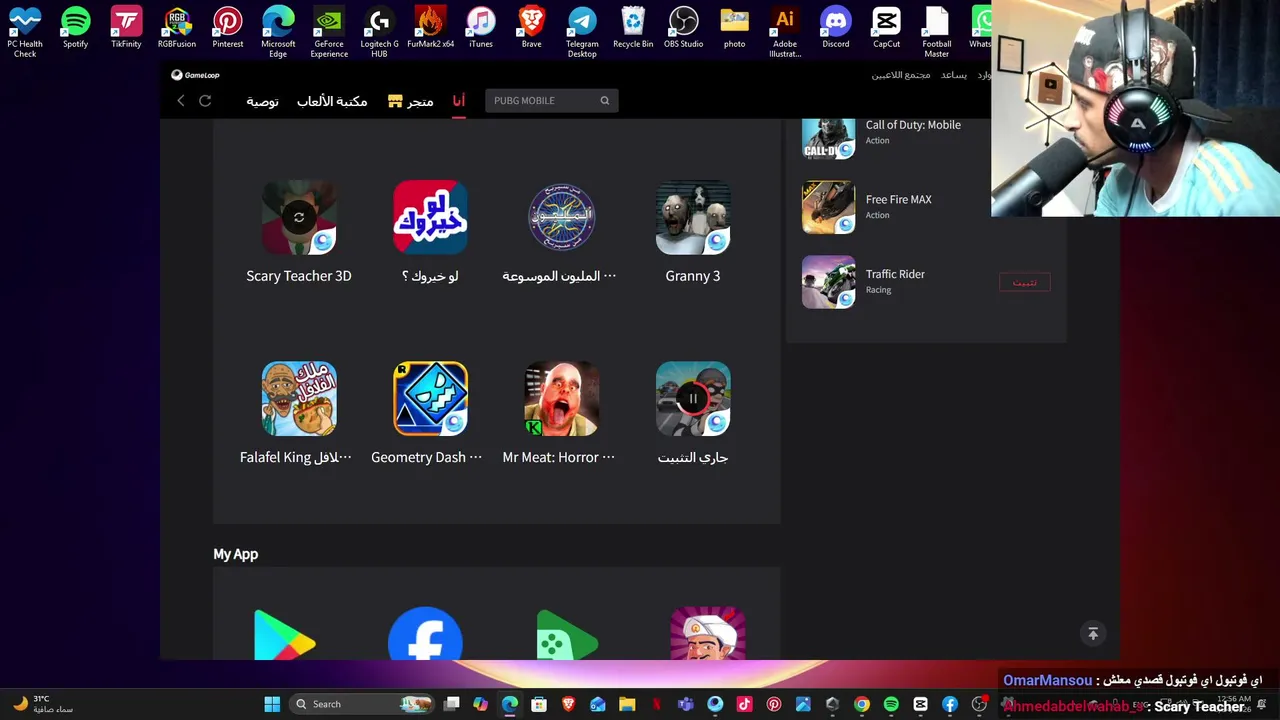
Task: Launch Granny 3
Action: click(693, 217)
